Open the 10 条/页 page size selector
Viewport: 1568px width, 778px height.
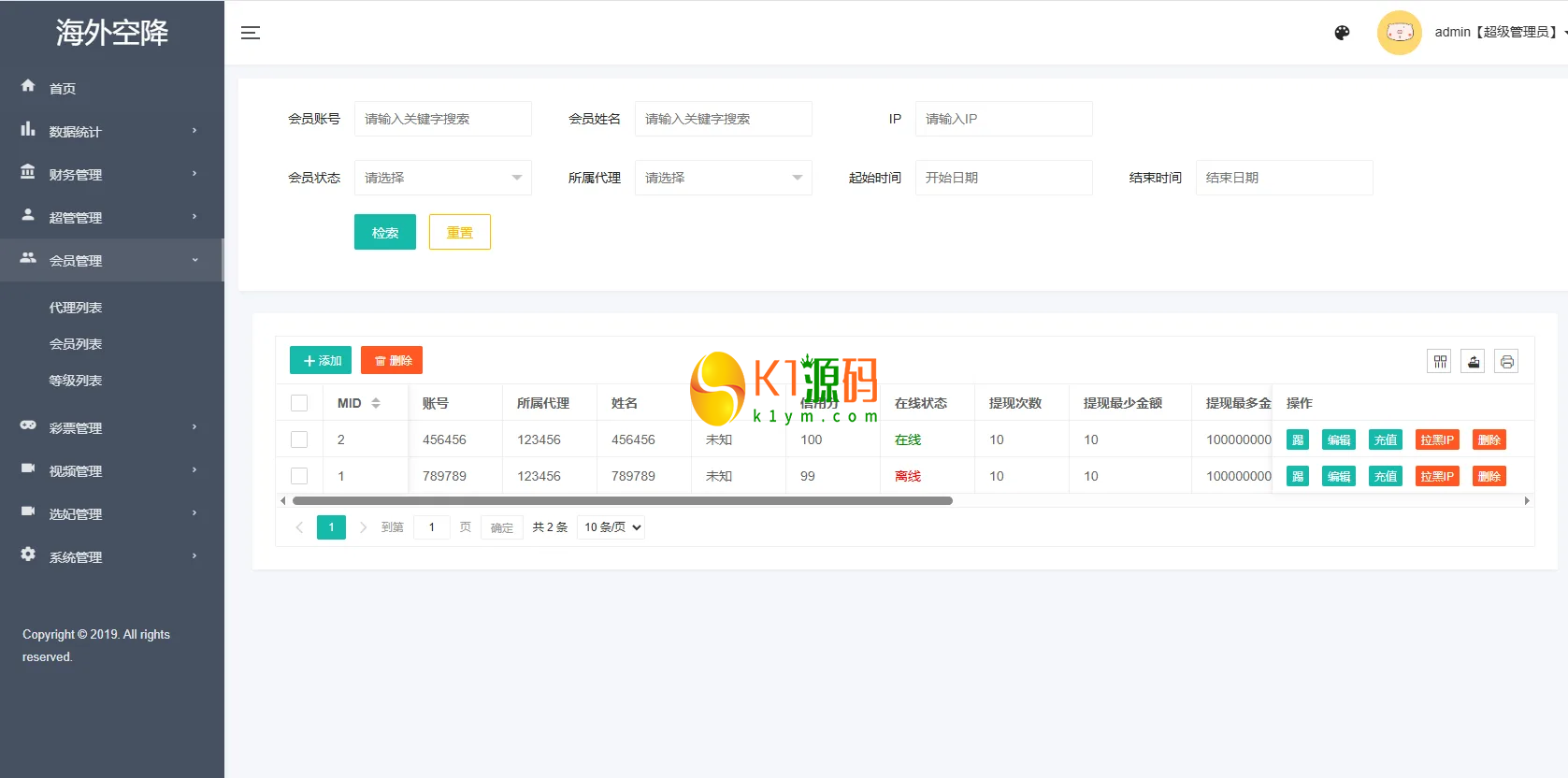(x=611, y=527)
